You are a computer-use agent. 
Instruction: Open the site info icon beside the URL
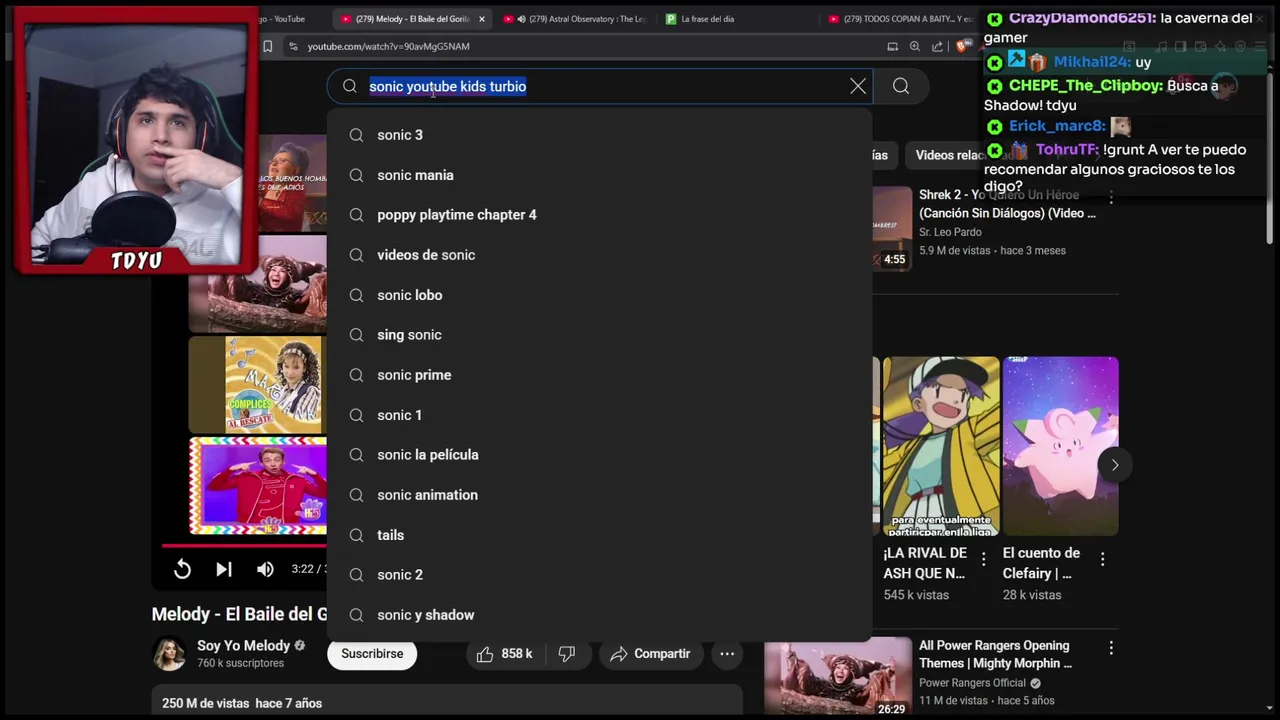[x=292, y=46]
